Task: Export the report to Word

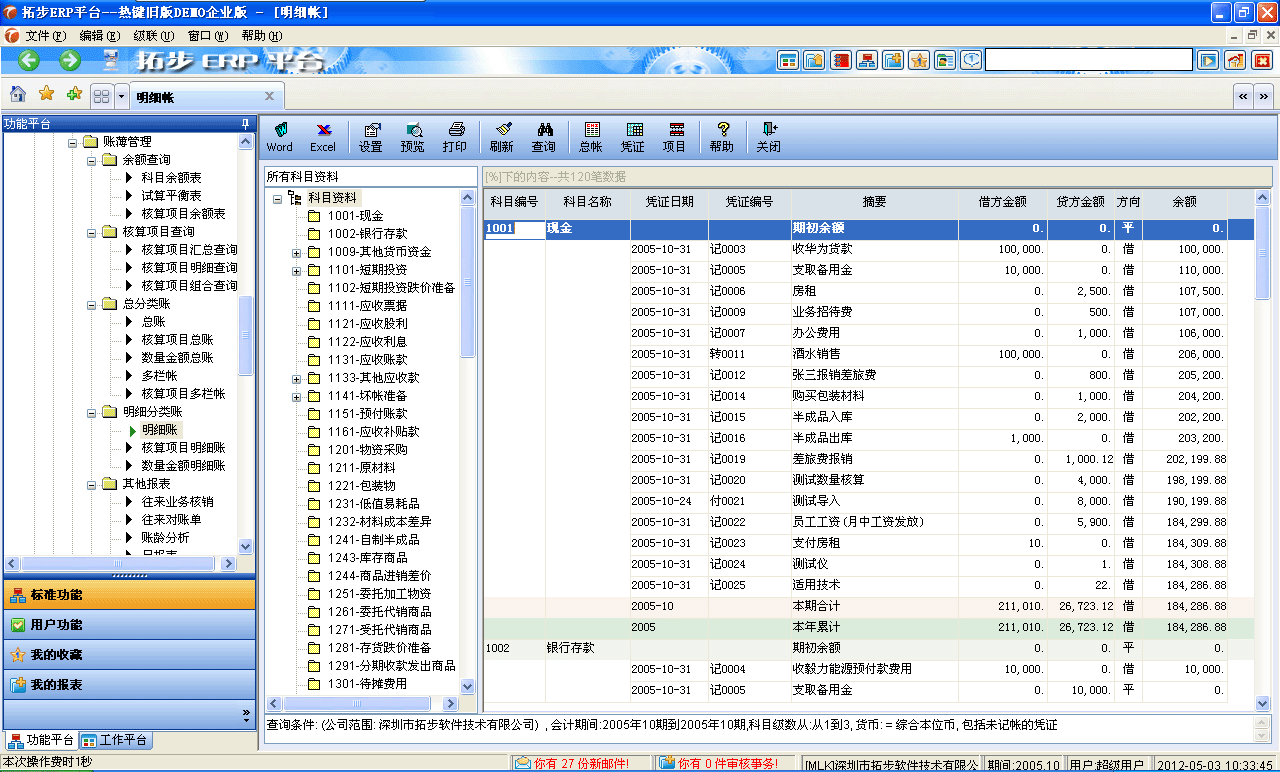Action: [279, 136]
